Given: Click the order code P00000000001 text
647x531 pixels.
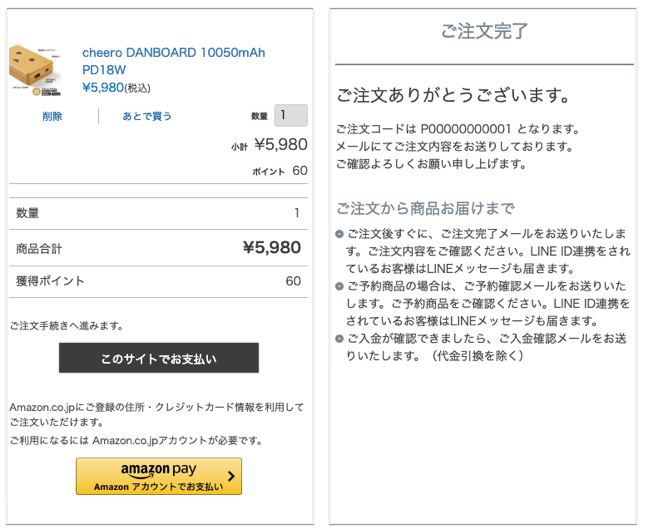Looking at the screenshot, I should pyautogui.click(x=465, y=129).
